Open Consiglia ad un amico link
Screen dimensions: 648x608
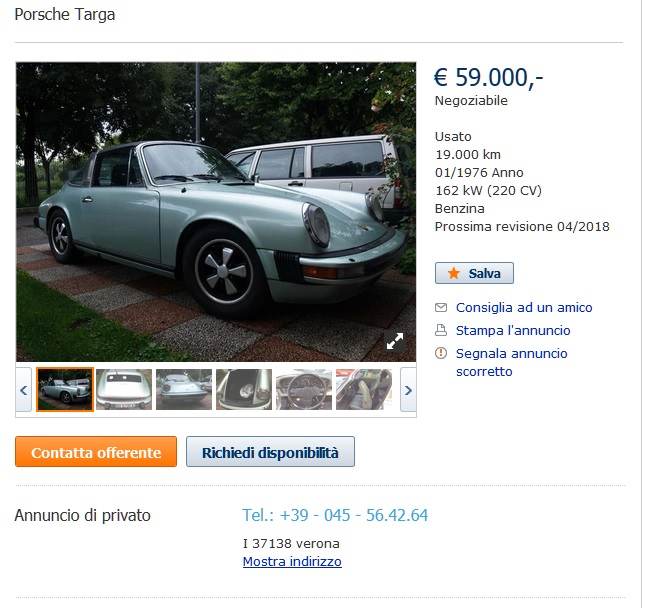point(524,308)
